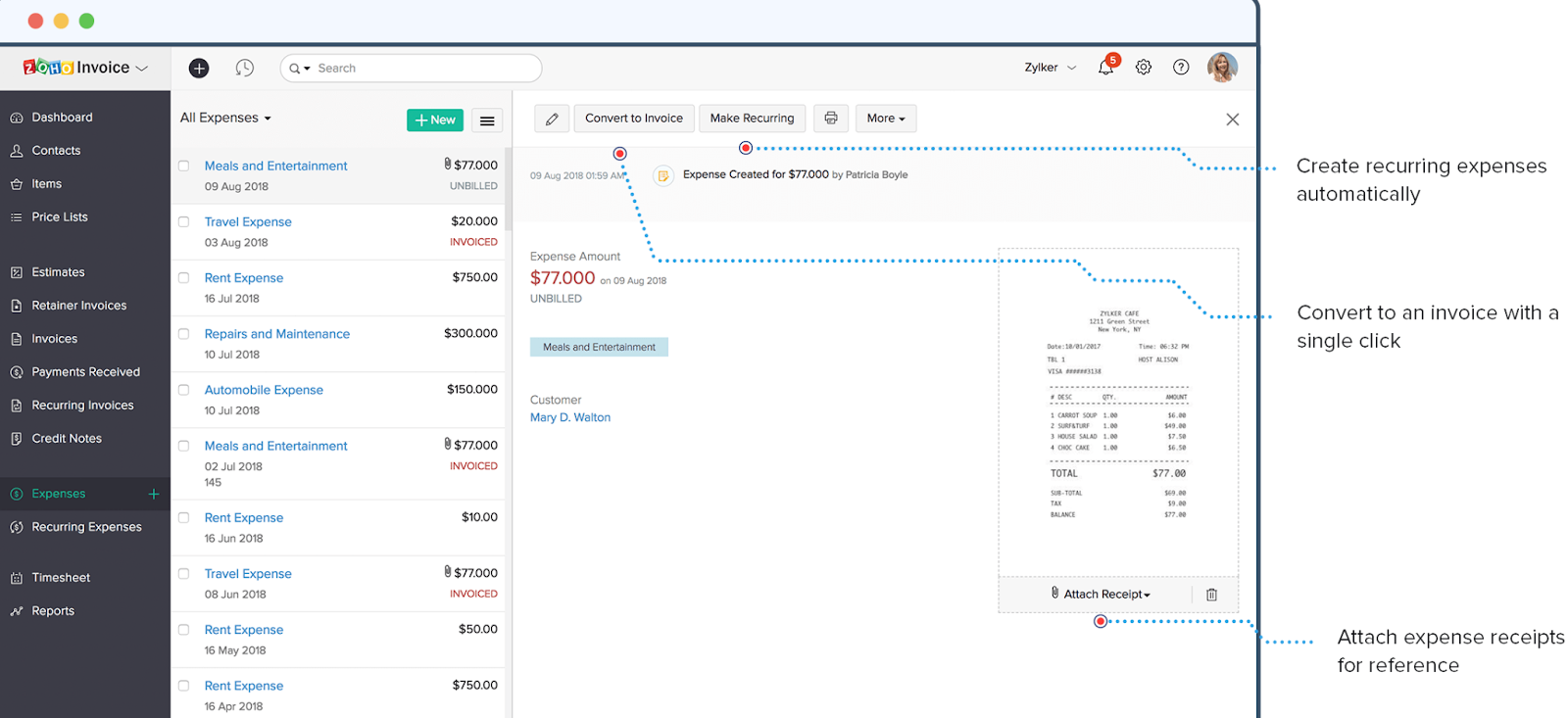Click the Price Lists sidebar icon
The width and height of the screenshot is (1568, 718).
(x=17, y=217)
